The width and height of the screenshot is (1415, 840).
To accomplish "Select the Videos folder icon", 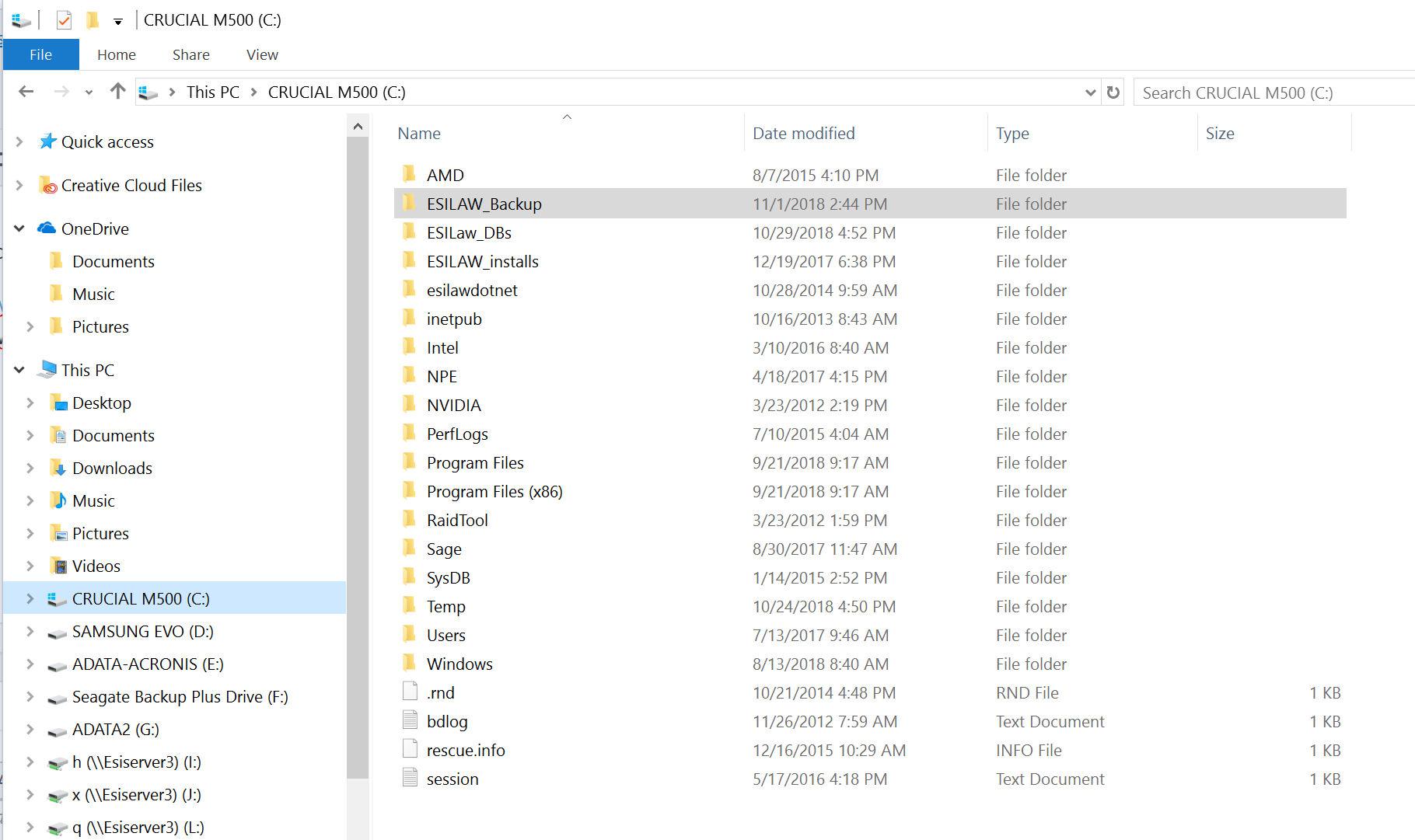I will pyautogui.click(x=58, y=566).
